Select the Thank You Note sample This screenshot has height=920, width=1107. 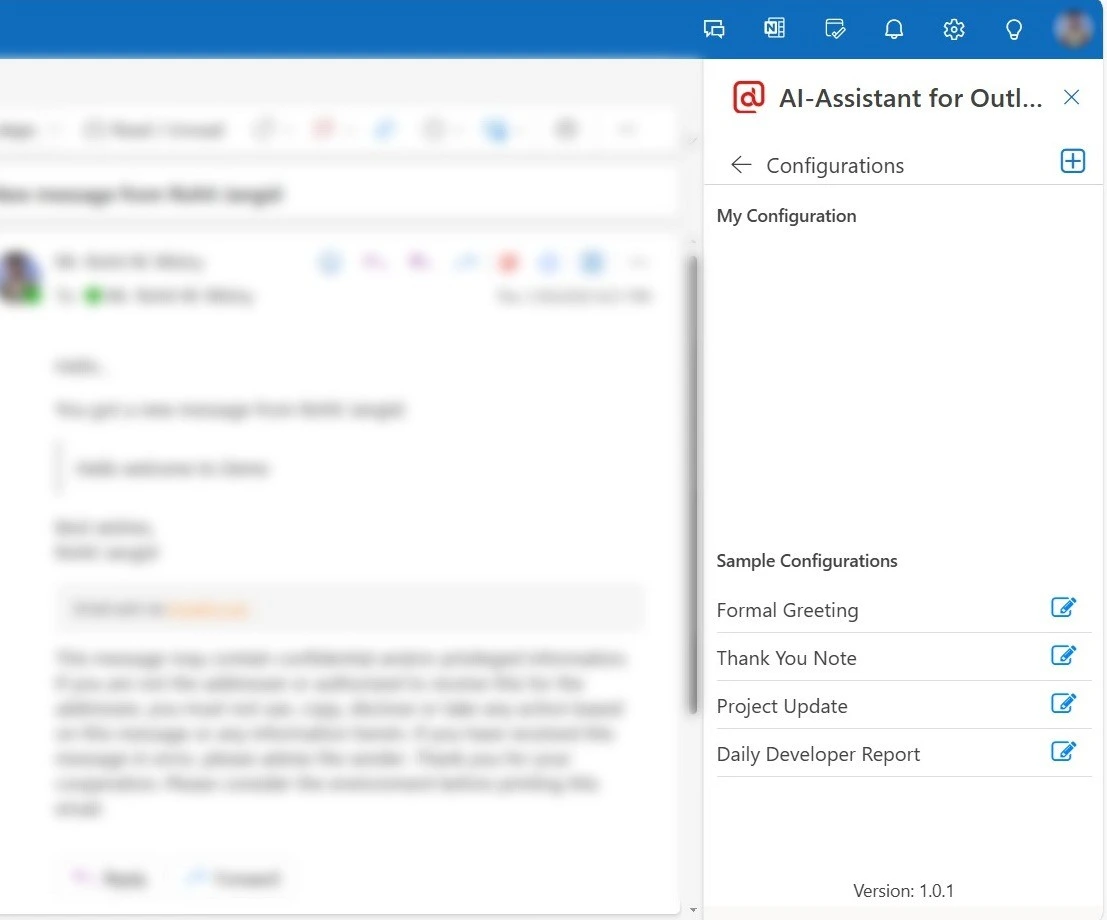coord(786,657)
